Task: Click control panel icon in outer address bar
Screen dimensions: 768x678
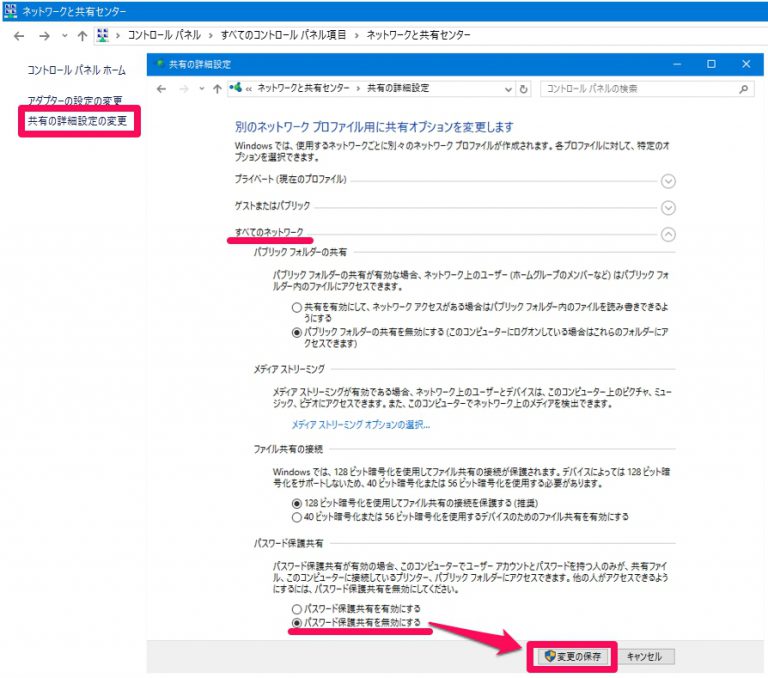Action: [x=102, y=35]
